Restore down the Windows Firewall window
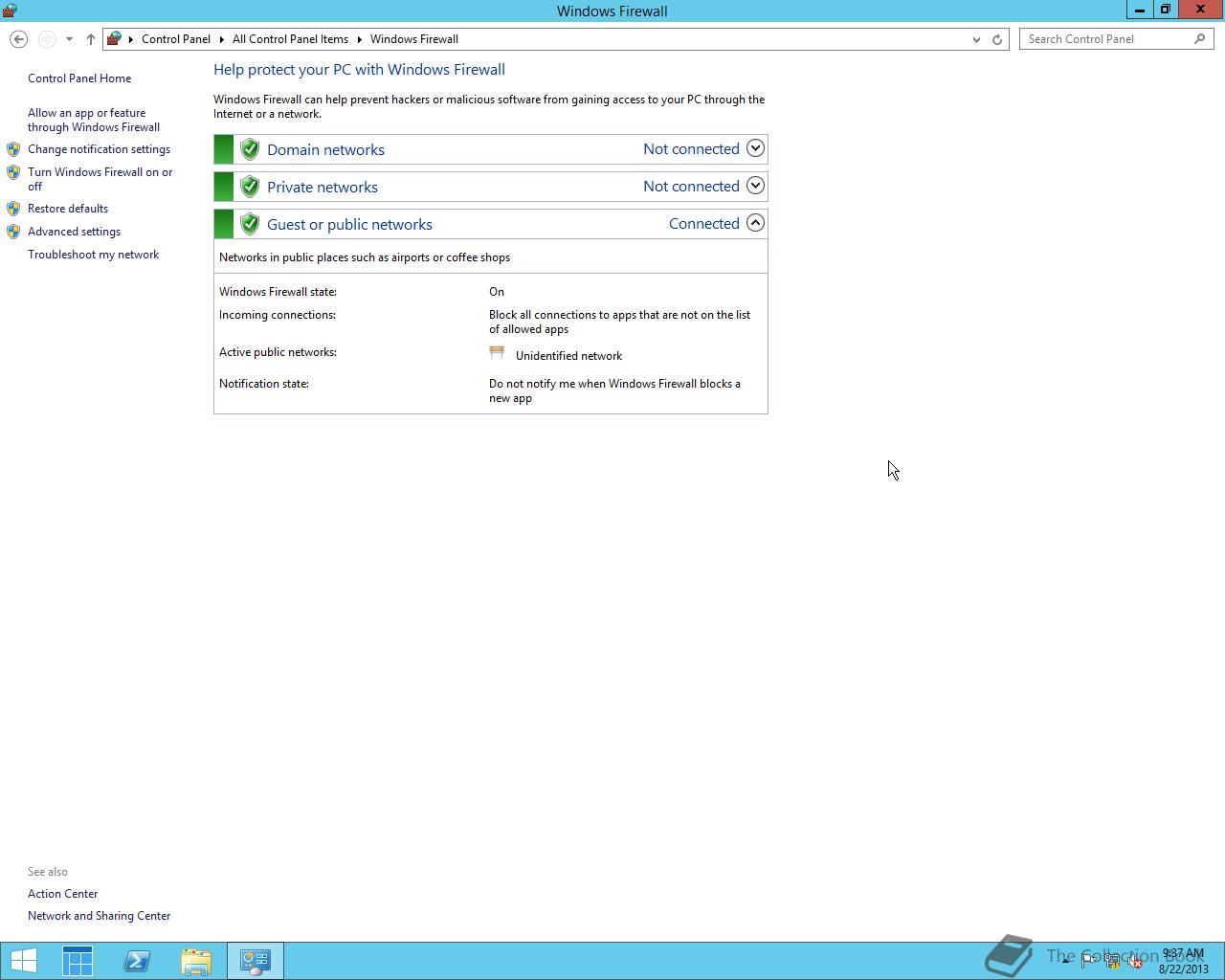This screenshot has height=980, width=1225. tap(1165, 10)
